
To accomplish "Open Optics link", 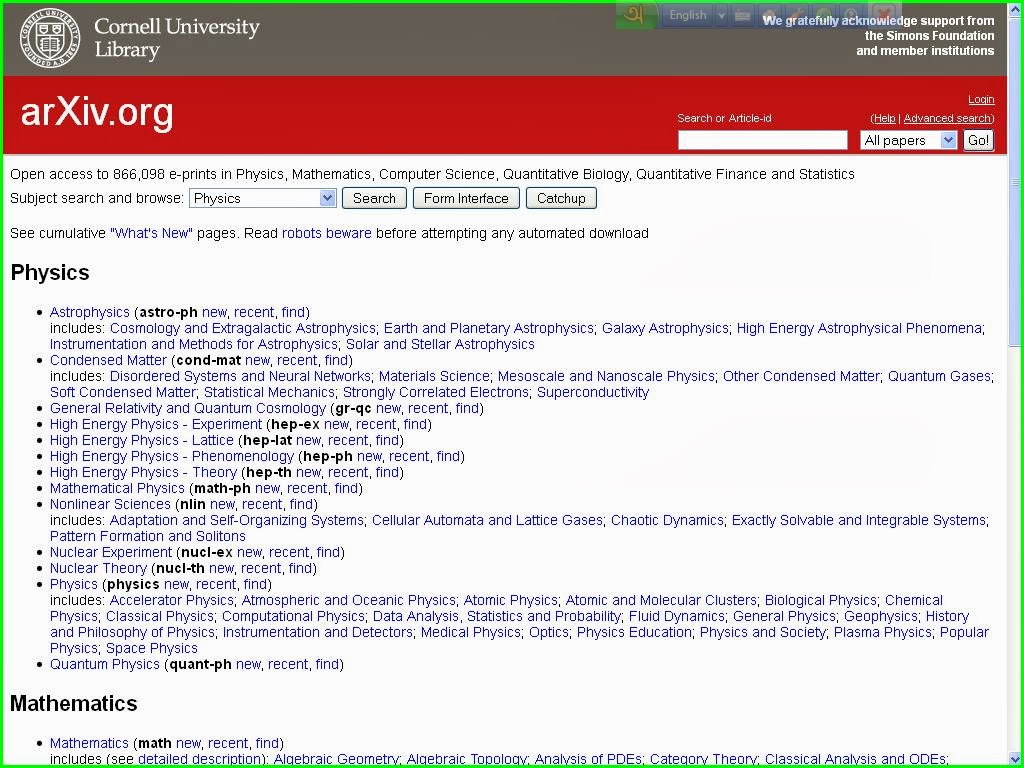I will [x=549, y=632].
